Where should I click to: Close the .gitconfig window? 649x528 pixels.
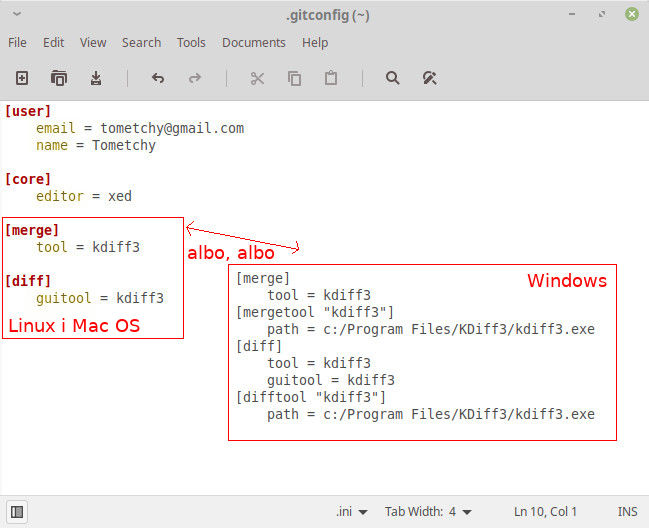(x=632, y=14)
